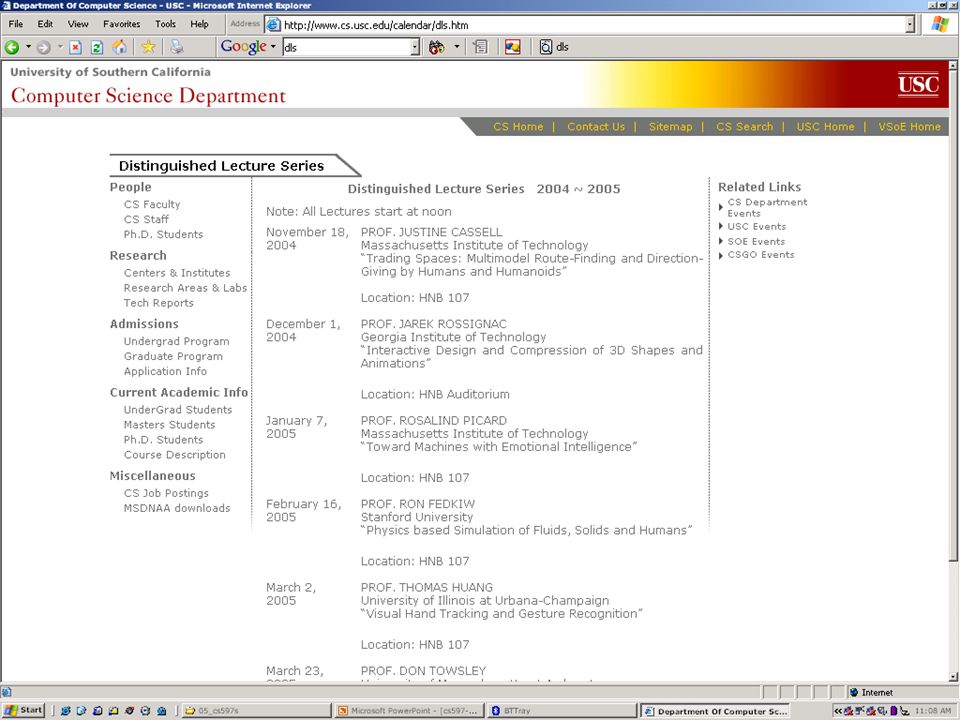This screenshot has height=720, width=960.
Task: Stop page loading with the red X icon
Action: pos(75,47)
